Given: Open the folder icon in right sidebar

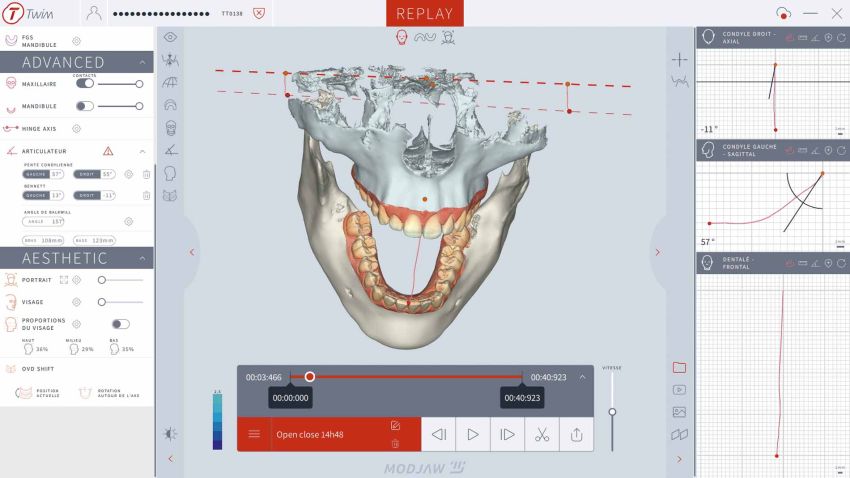Looking at the screenshot, I should pyautogui.click(x=679, y=367).
